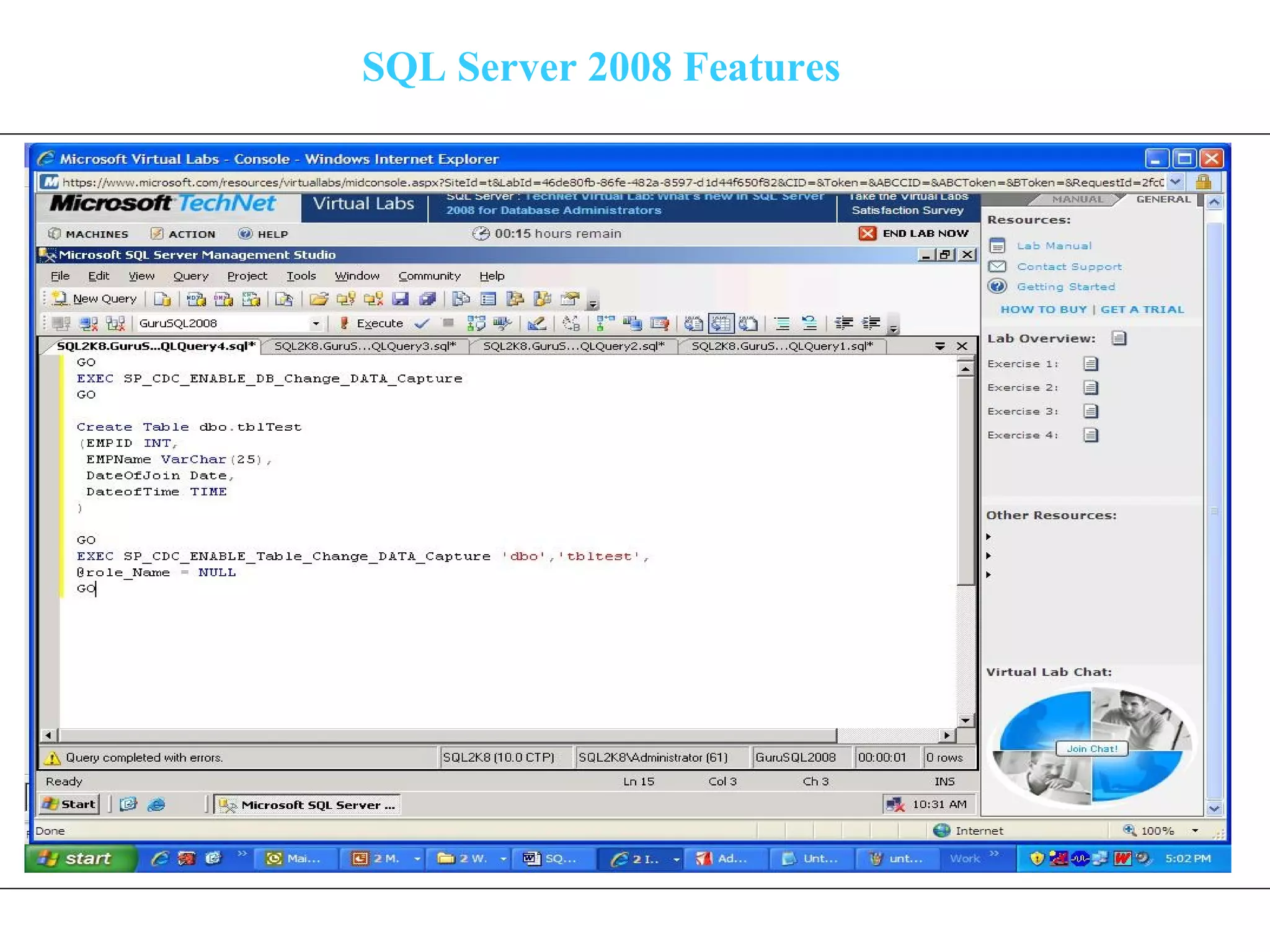1270x952 pixels.
Task: Click the editor's horizontal scrollbar track
Action: (887, 735)
